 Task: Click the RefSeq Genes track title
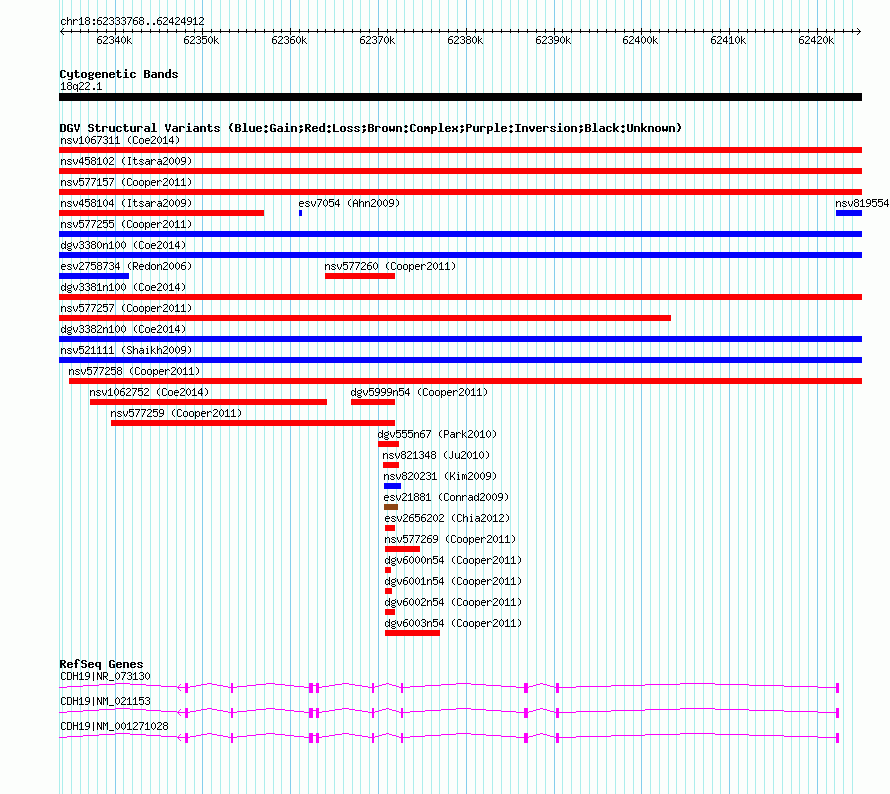click(x=101, y=664)
